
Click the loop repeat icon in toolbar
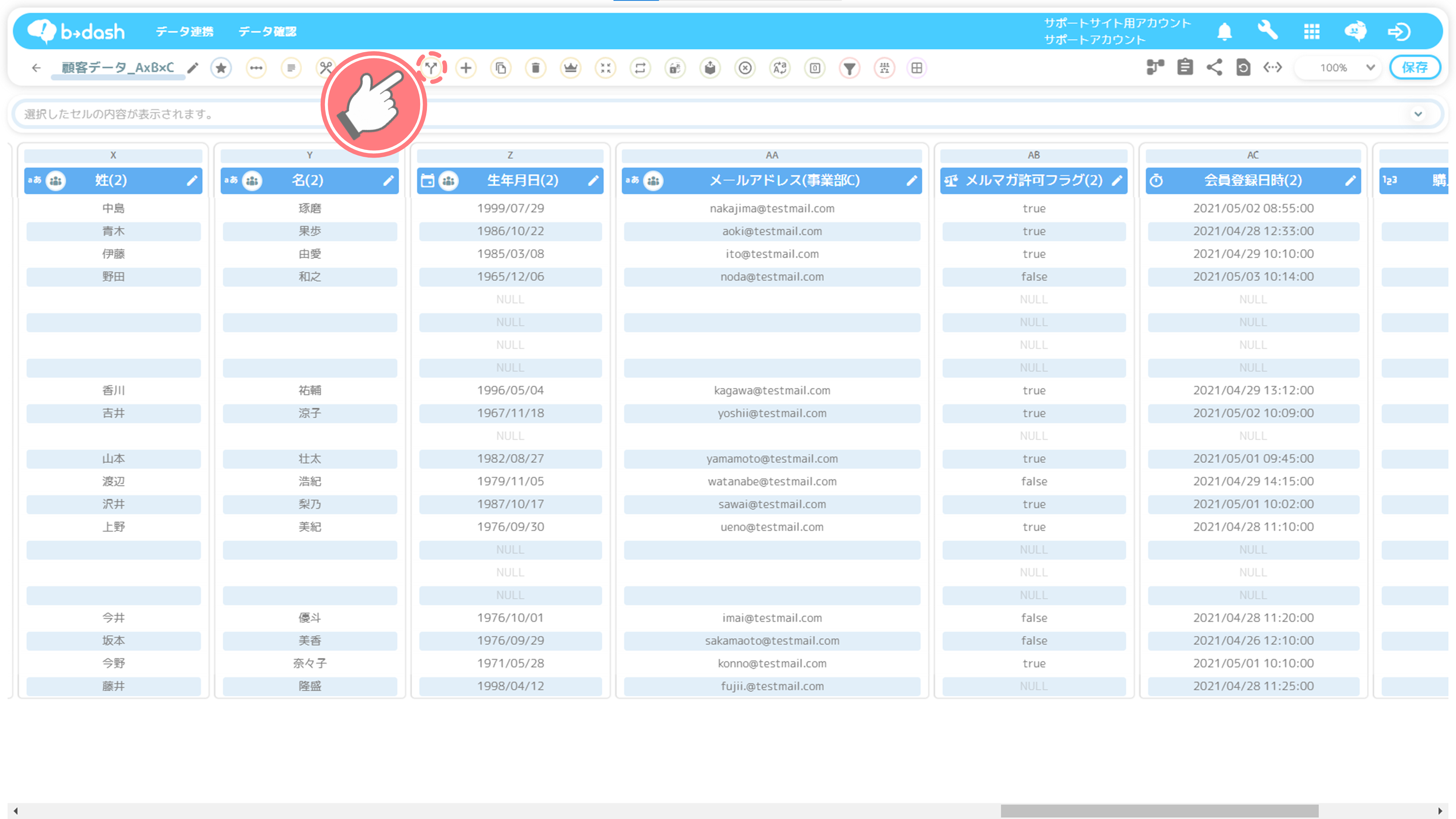click(x=640, y=68)
